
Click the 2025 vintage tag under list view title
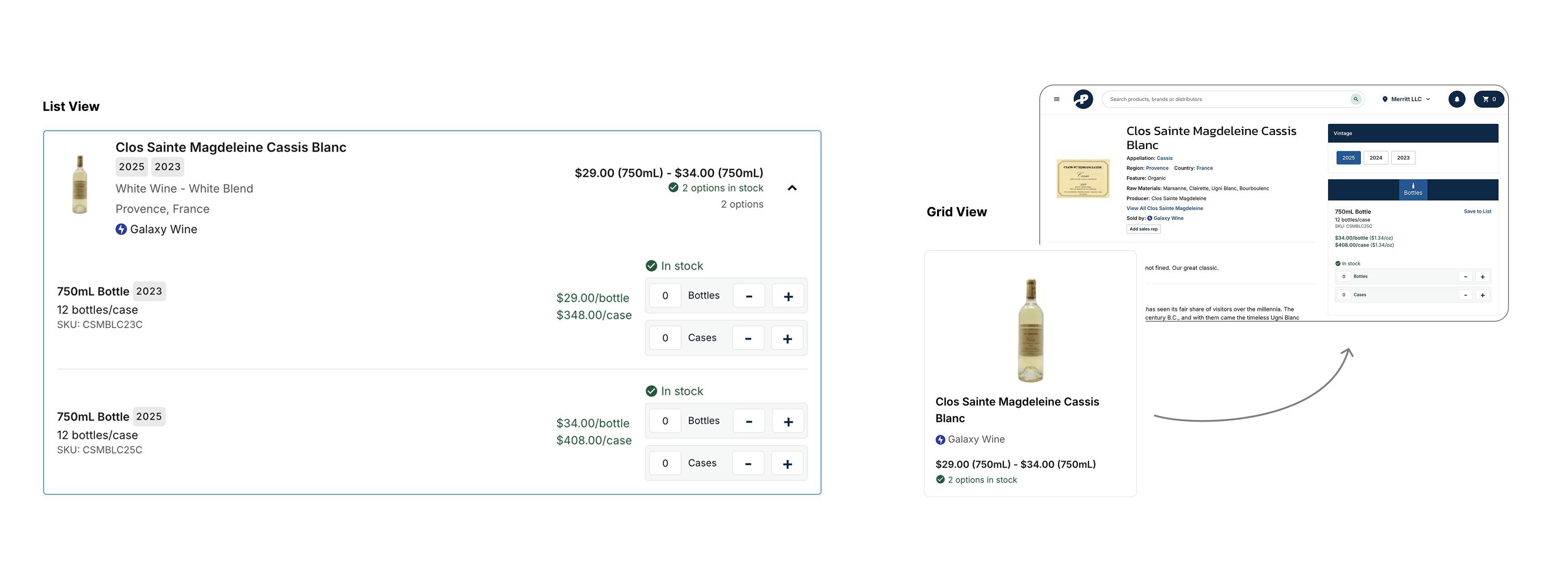click(131, 167)
